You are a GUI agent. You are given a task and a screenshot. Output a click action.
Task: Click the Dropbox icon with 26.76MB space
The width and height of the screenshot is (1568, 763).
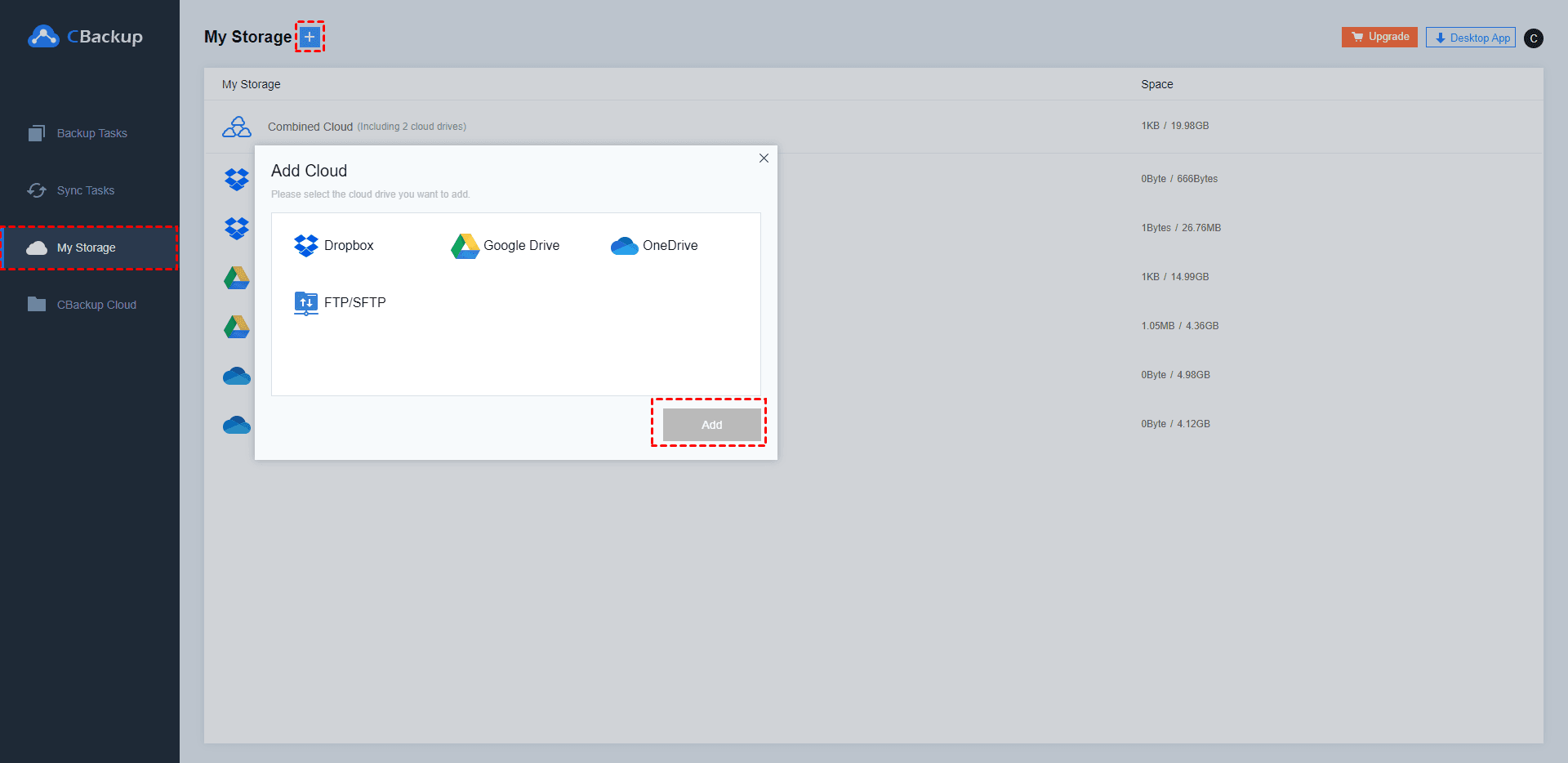pyautogui.click(x=237, y=228)
